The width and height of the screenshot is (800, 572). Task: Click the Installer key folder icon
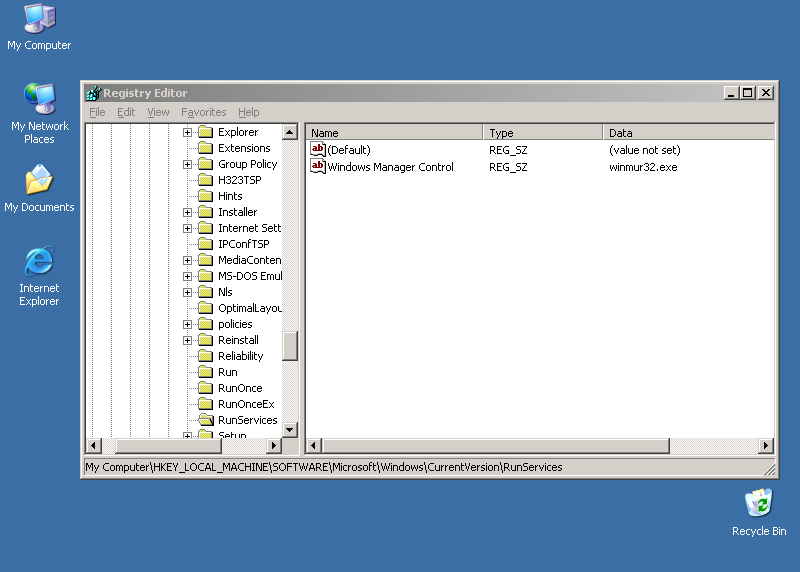[206, 212]
